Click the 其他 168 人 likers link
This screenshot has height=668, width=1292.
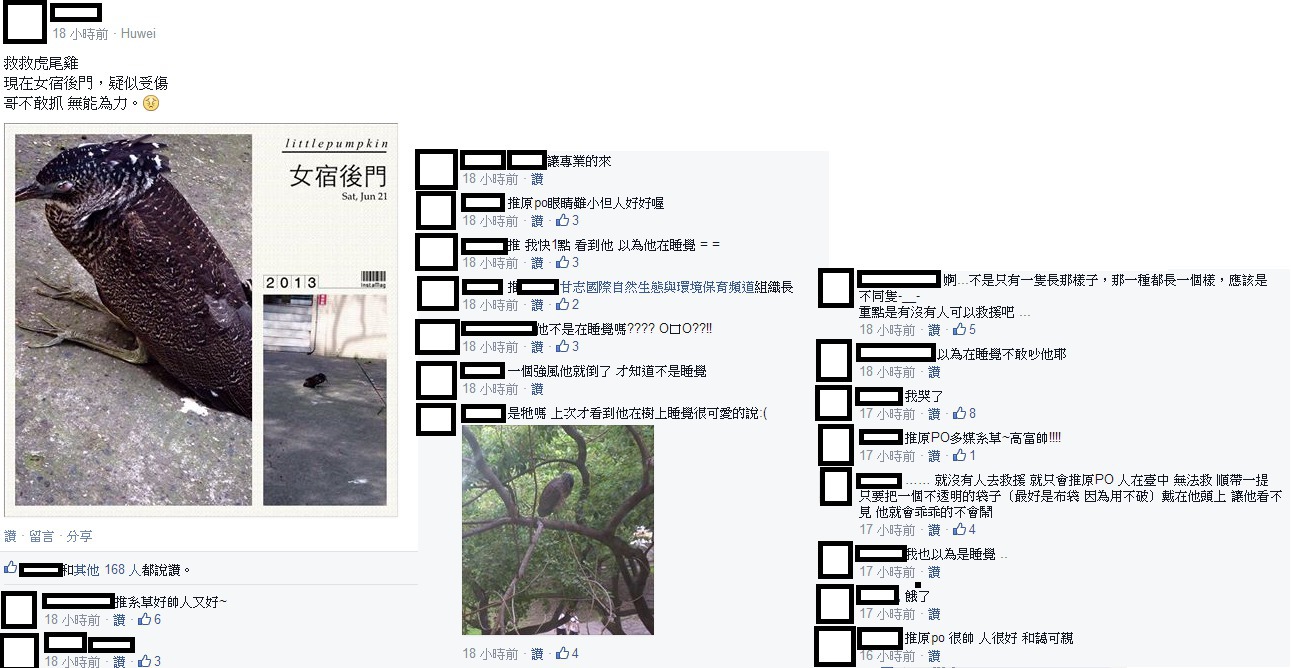[106, 569]
